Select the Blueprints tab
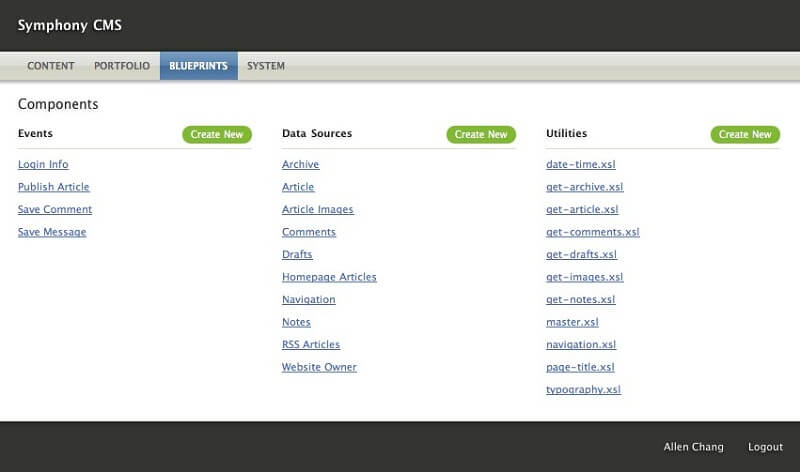The height and width of the screenshot is (472, 800). 198,66
